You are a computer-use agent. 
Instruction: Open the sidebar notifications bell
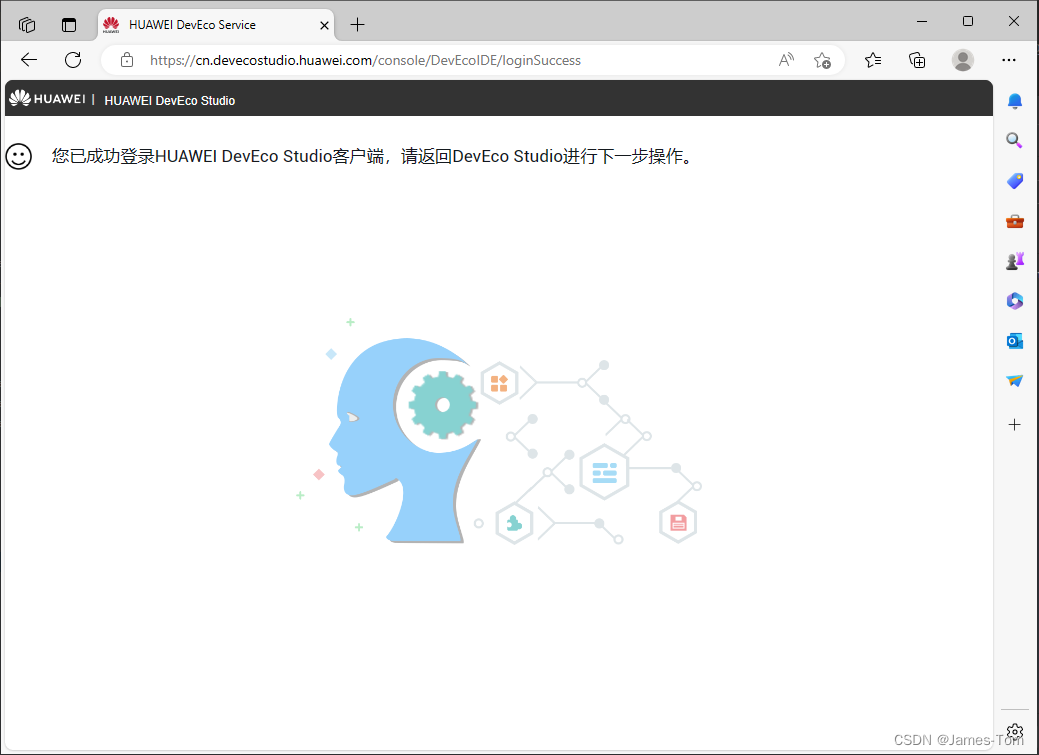tap(1014, 101)
